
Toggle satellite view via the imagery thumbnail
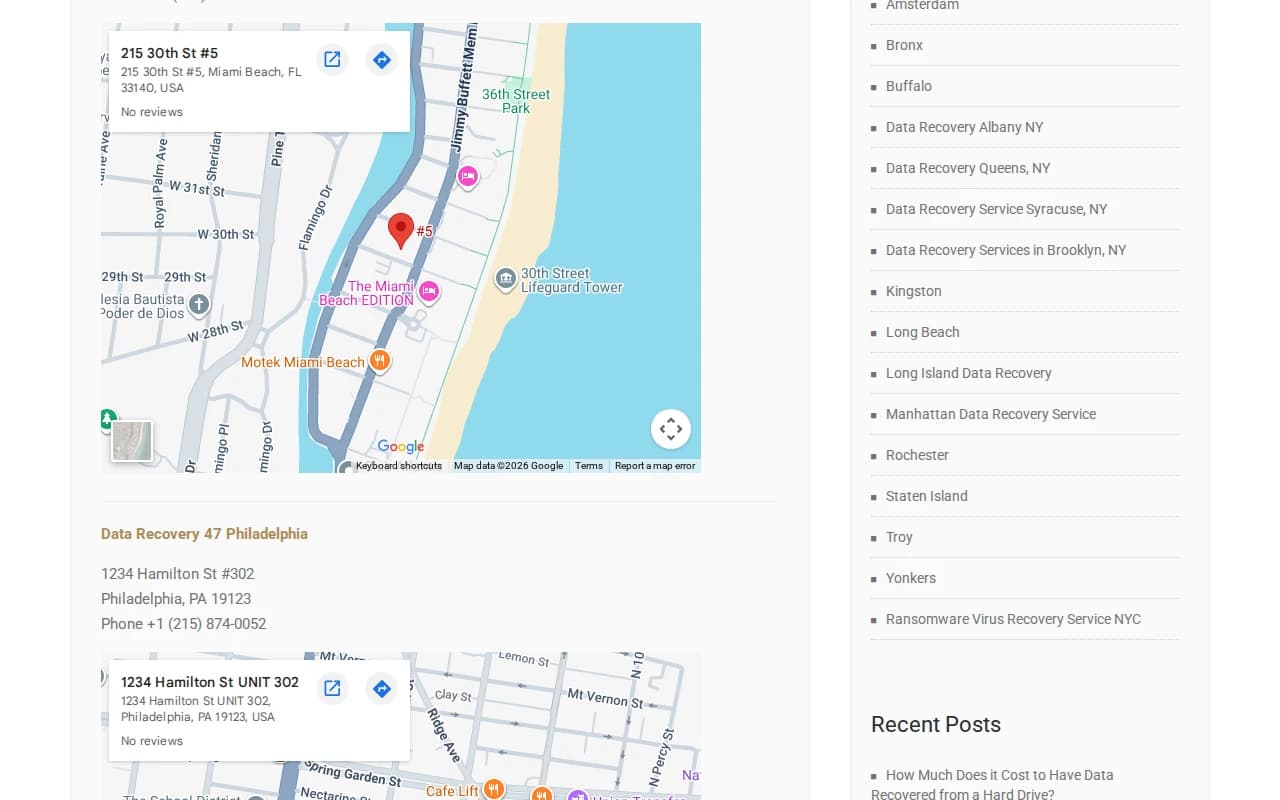pyautogui.click(x=131, y=440)
